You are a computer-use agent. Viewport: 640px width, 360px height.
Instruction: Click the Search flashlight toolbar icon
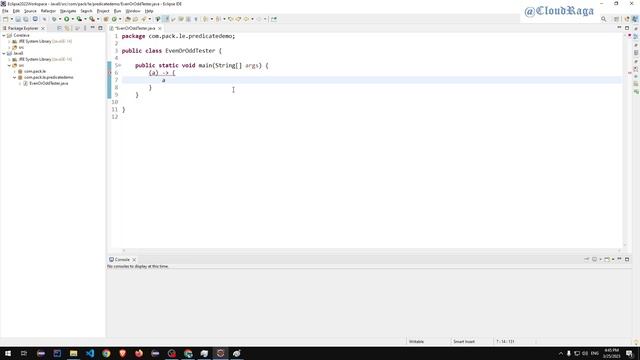(144, 19)
